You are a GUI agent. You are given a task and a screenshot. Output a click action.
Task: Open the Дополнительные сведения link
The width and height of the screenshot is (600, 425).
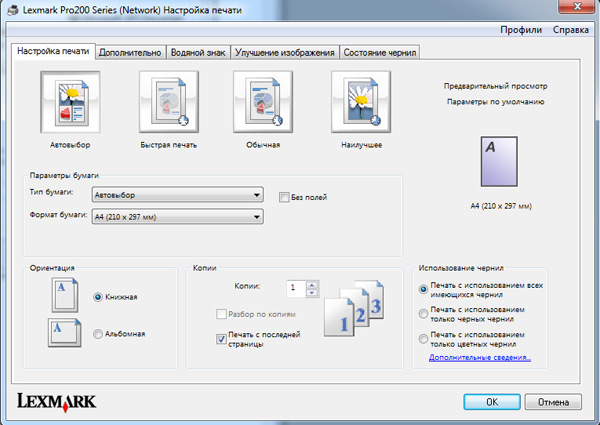[480, 357]
